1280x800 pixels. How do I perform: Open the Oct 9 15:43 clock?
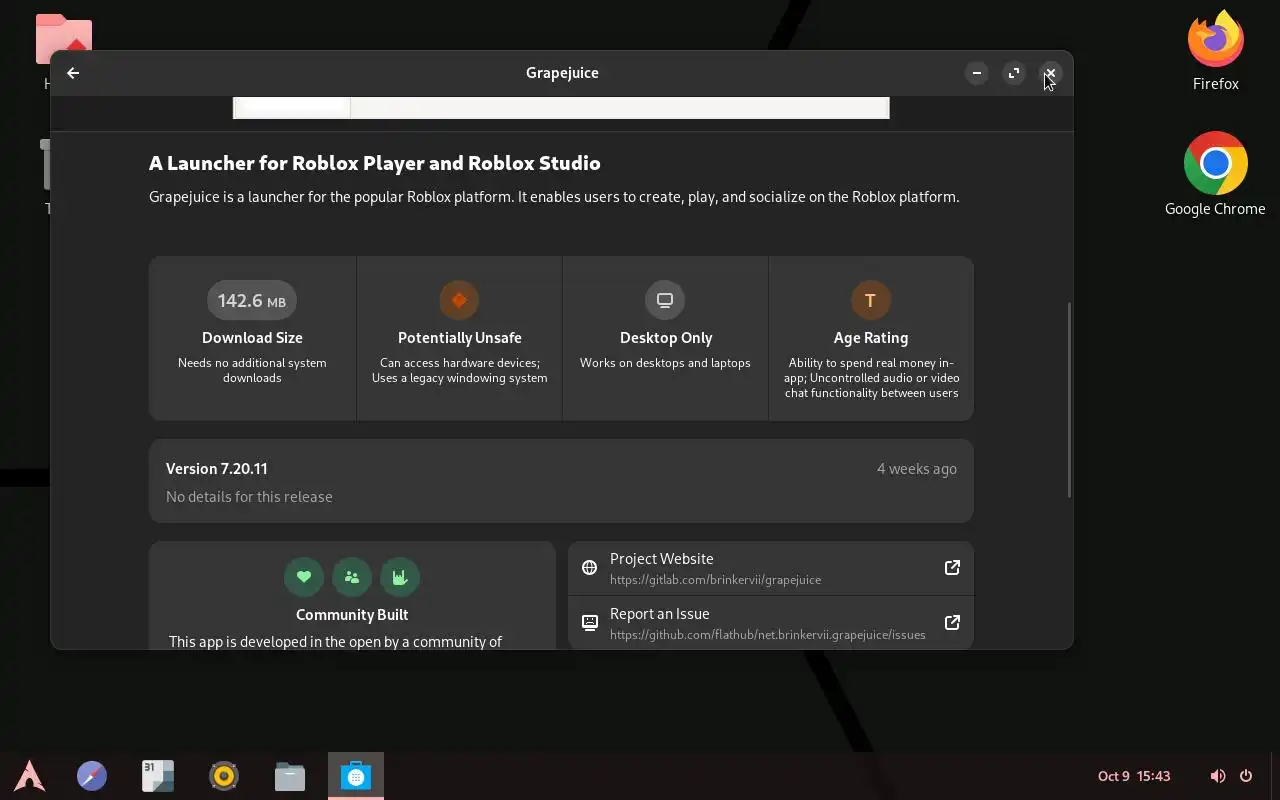pos(1134,776)
